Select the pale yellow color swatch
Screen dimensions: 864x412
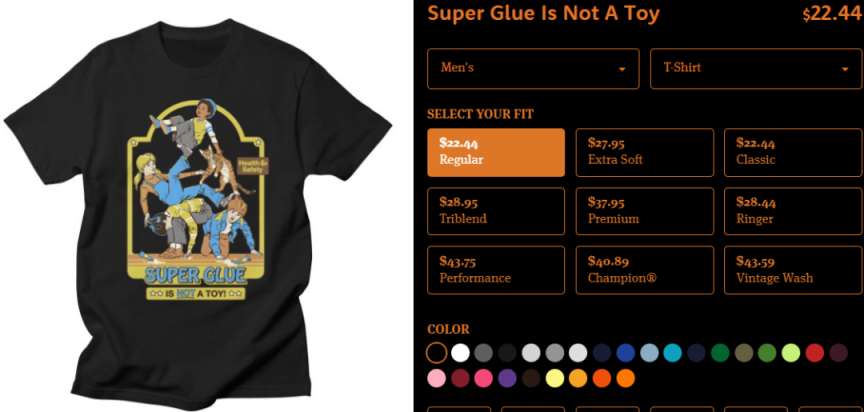point(554,378)
